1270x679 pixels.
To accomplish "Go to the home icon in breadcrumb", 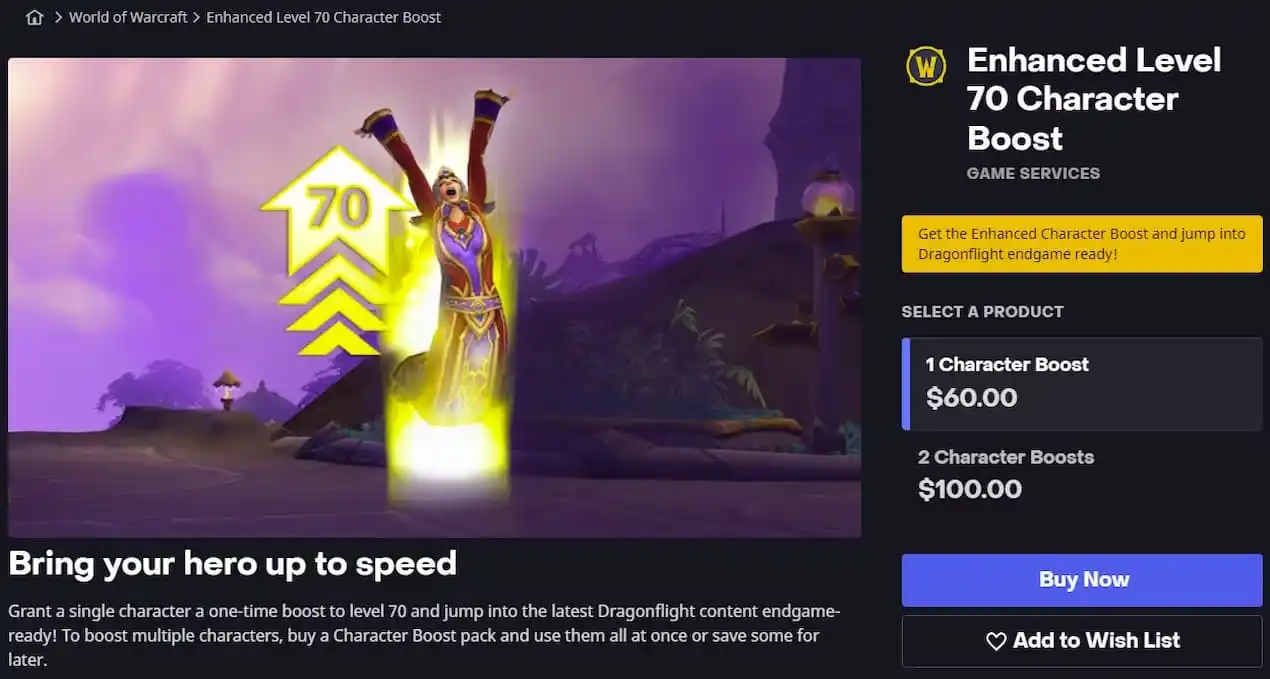I will click(35, 17).
